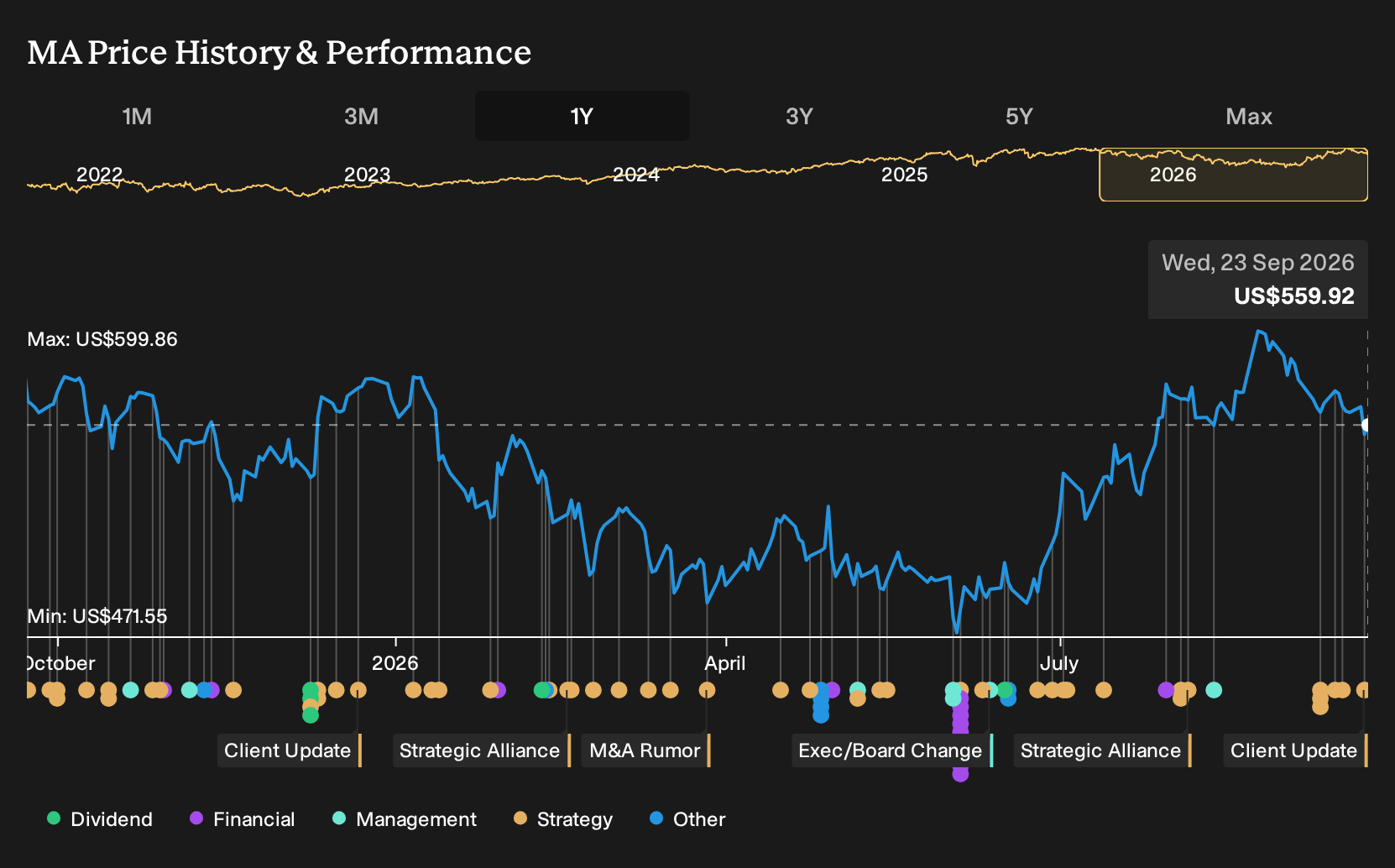Click the purple Financial legend dot

tap(196, 818)
